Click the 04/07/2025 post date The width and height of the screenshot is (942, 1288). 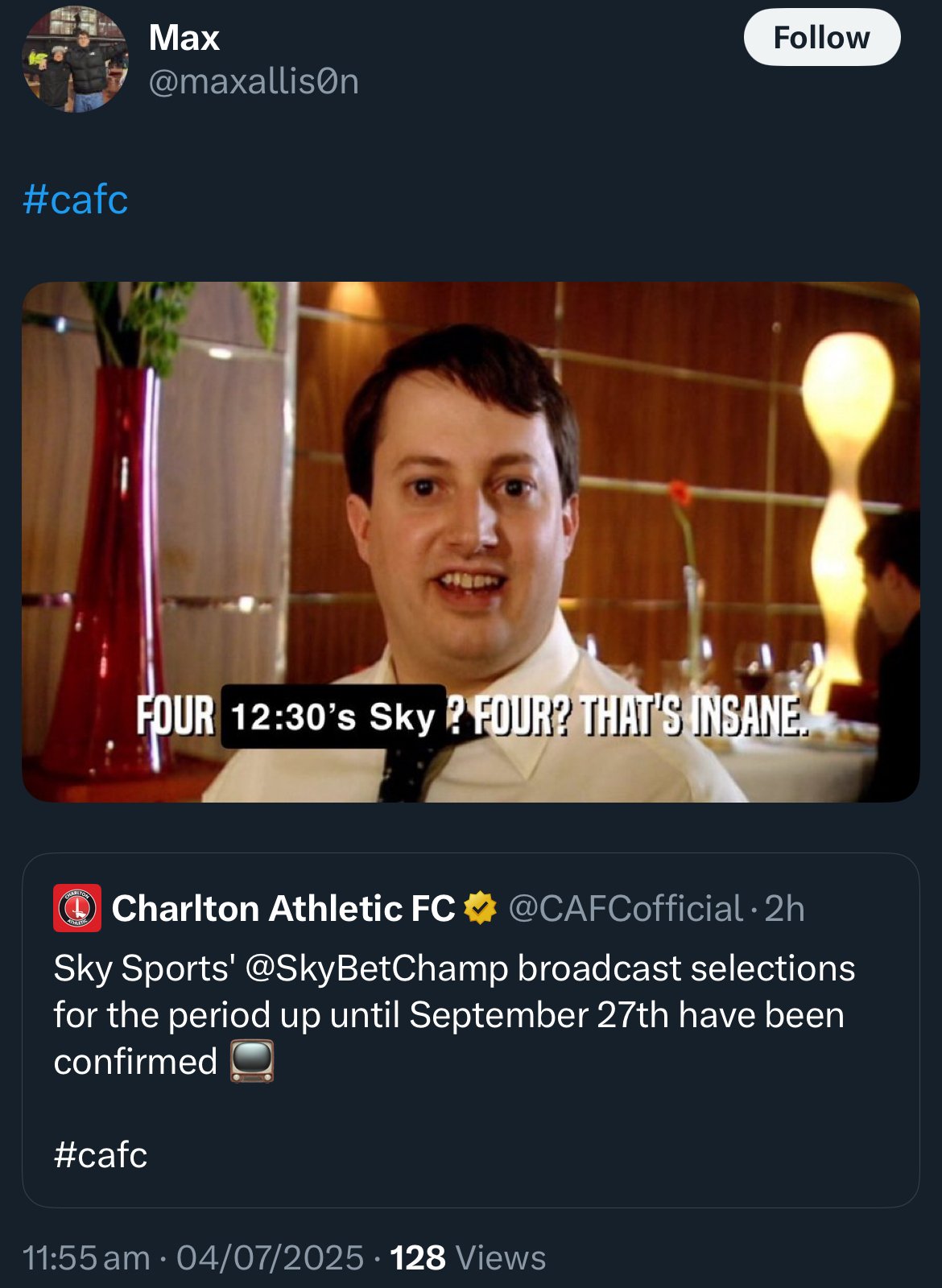tap(270, 1257)
